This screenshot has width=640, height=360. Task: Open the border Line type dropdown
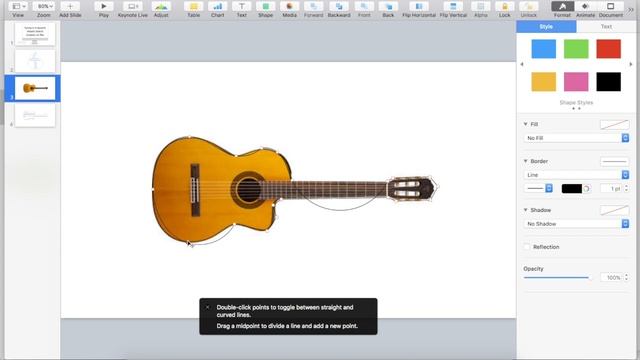576,175
